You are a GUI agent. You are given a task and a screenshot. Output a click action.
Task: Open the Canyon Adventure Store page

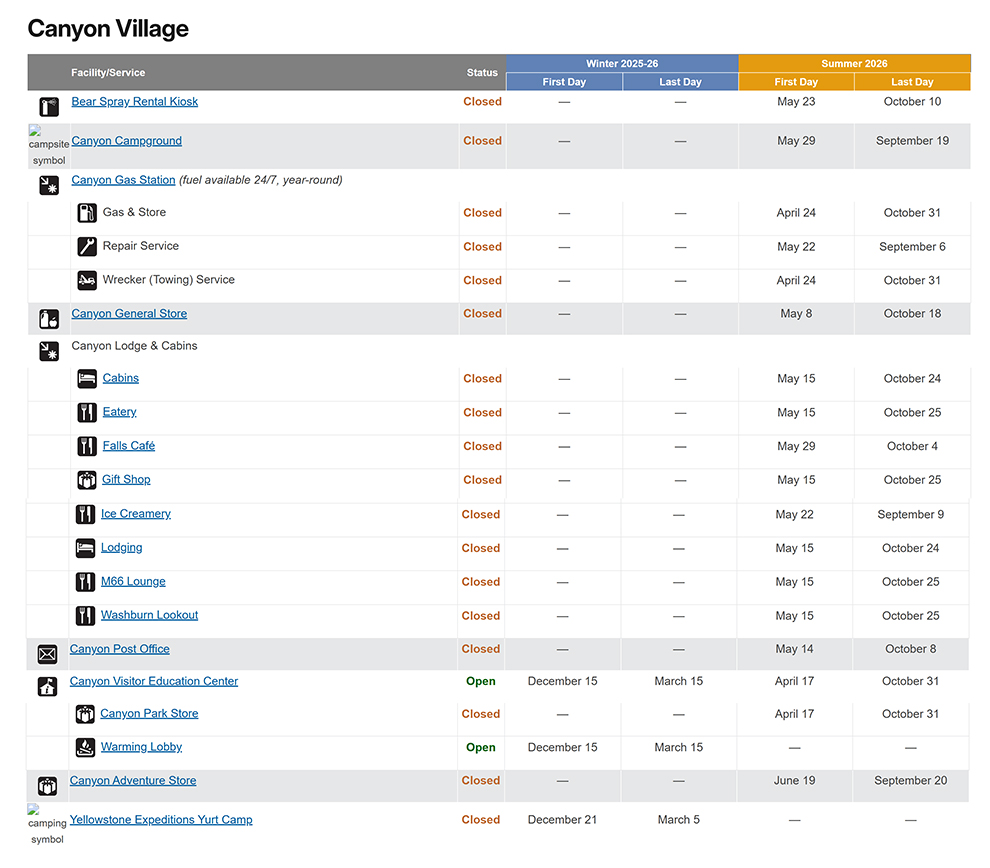pyautogui.click(x=132, y=781)
